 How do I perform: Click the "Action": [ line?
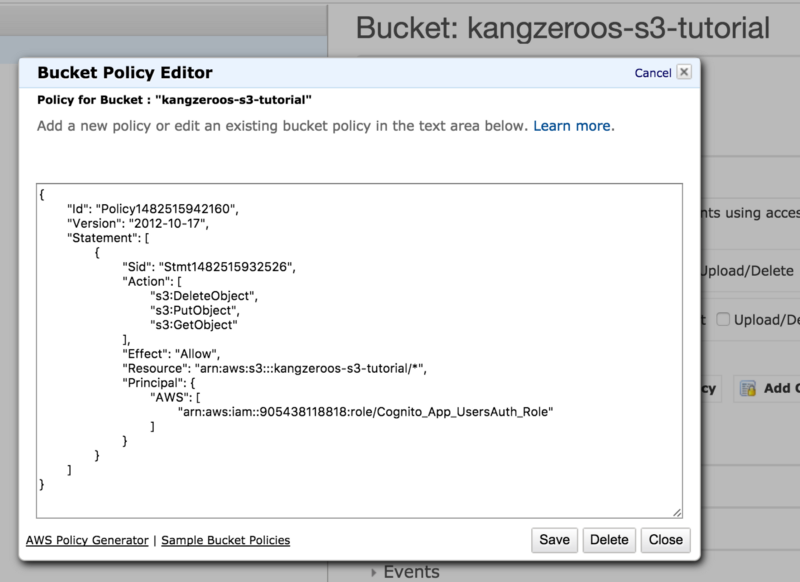[152, 282]
